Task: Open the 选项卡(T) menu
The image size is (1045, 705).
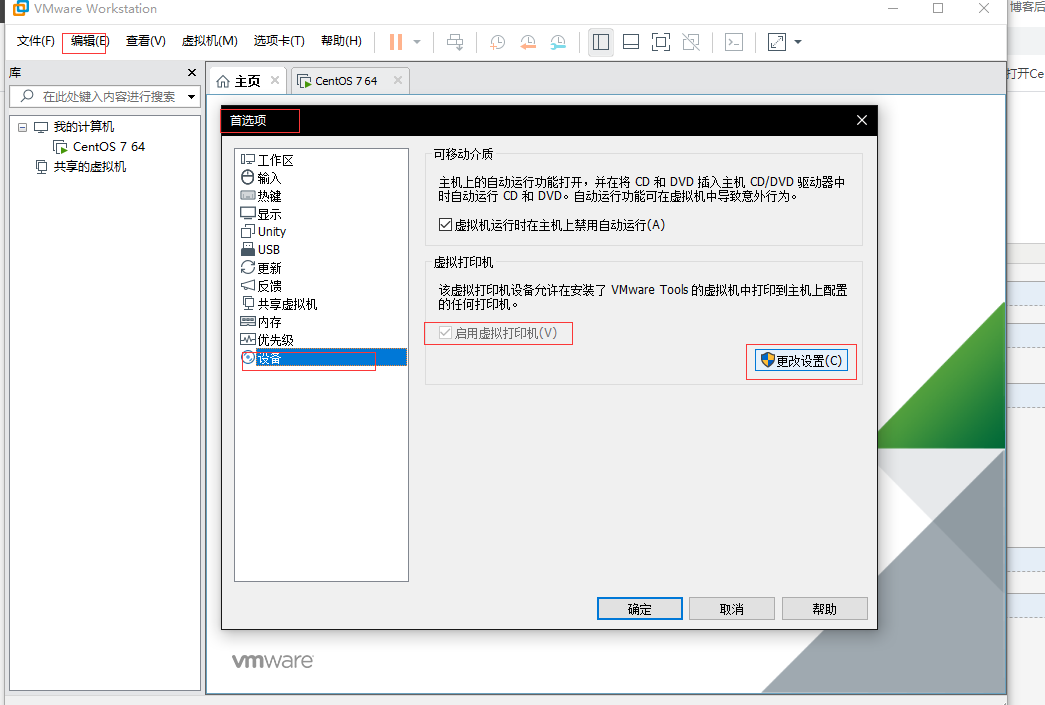Action: (279, 41)
